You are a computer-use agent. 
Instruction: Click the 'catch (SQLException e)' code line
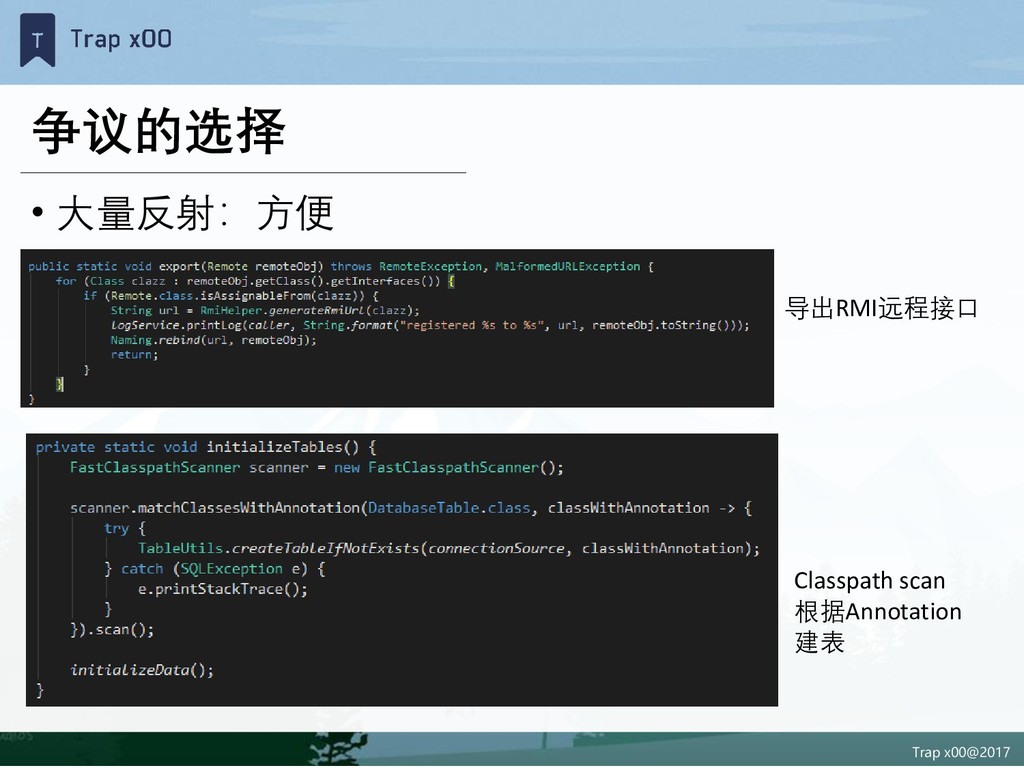click(215, 569)
